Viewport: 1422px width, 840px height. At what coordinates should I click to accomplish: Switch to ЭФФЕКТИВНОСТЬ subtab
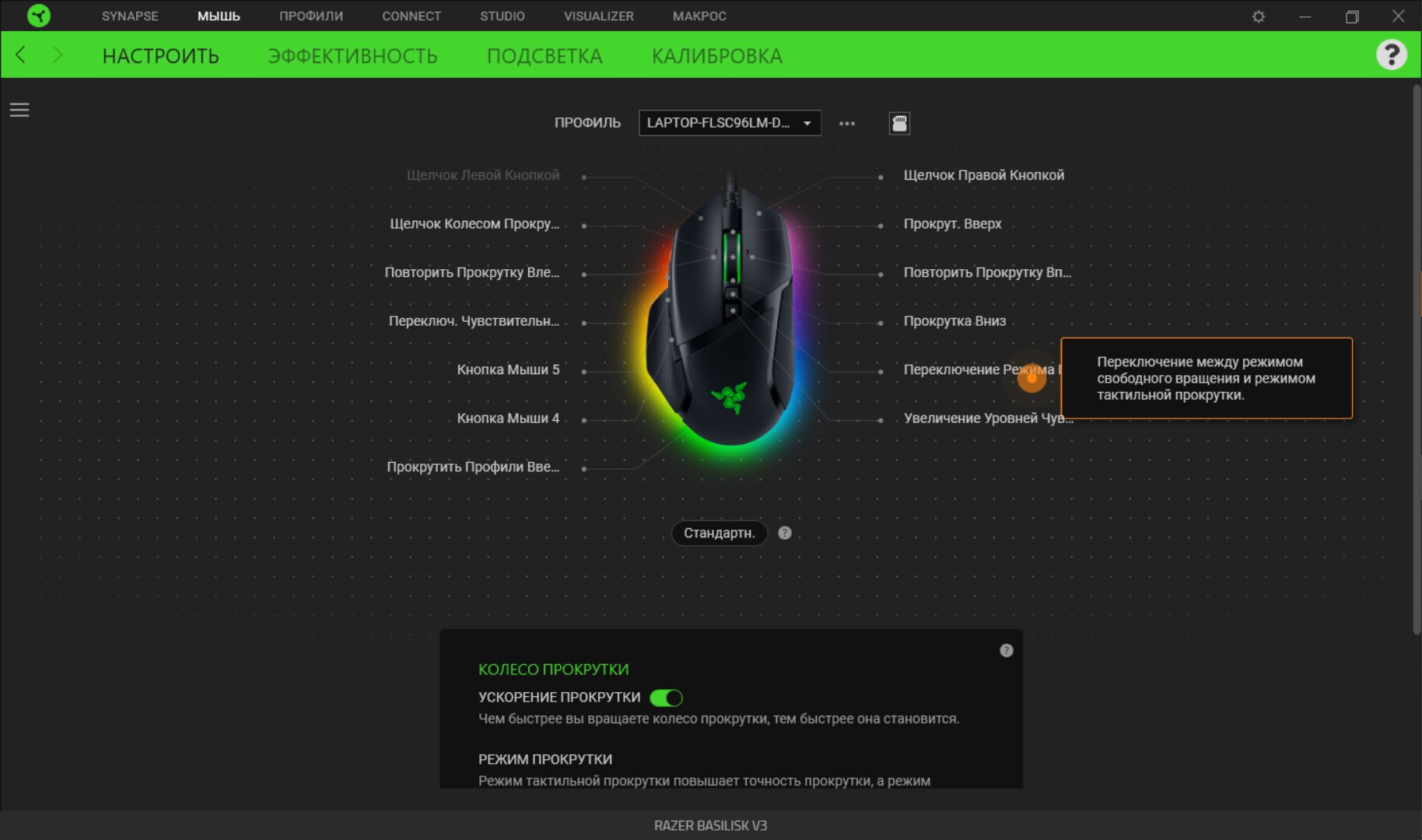[353, 56]
